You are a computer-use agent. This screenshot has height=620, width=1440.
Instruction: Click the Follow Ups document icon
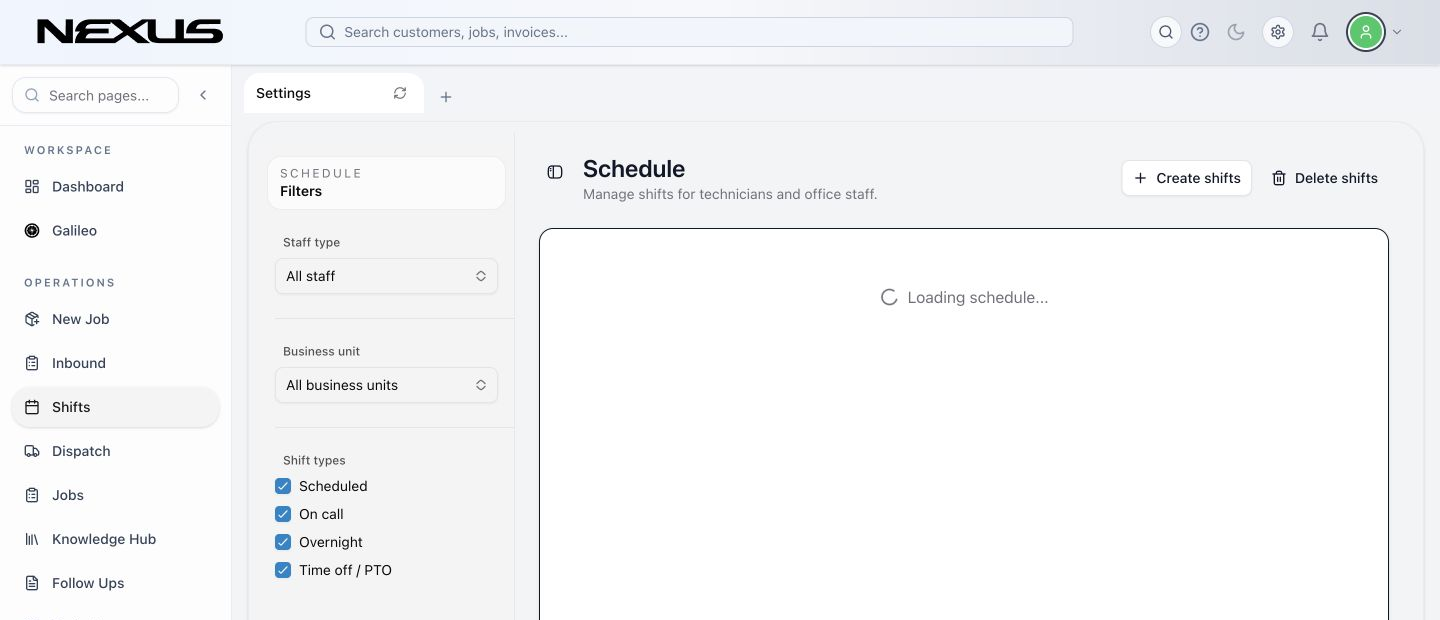coord(32,583)
